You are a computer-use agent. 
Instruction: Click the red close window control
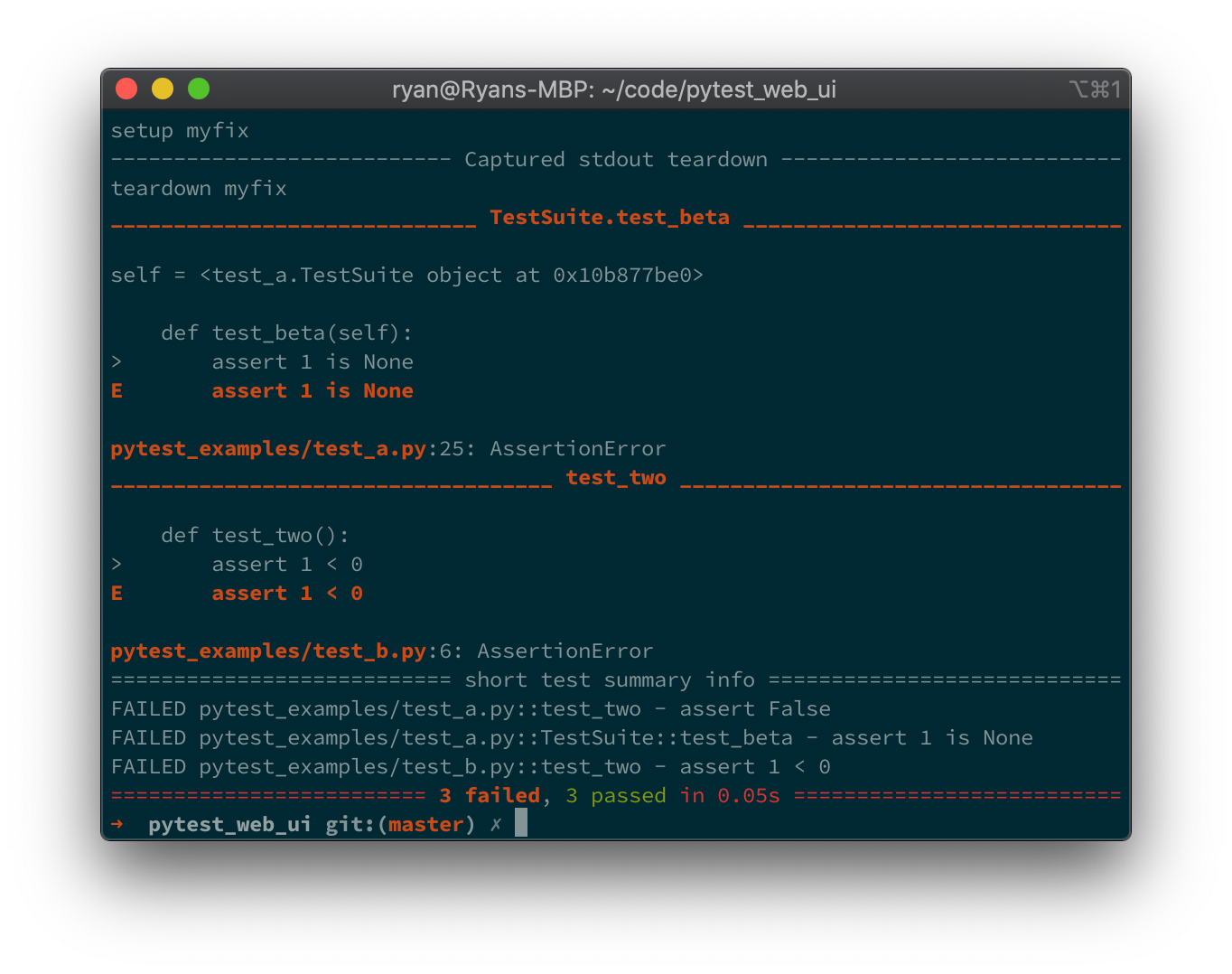(126, 89)
